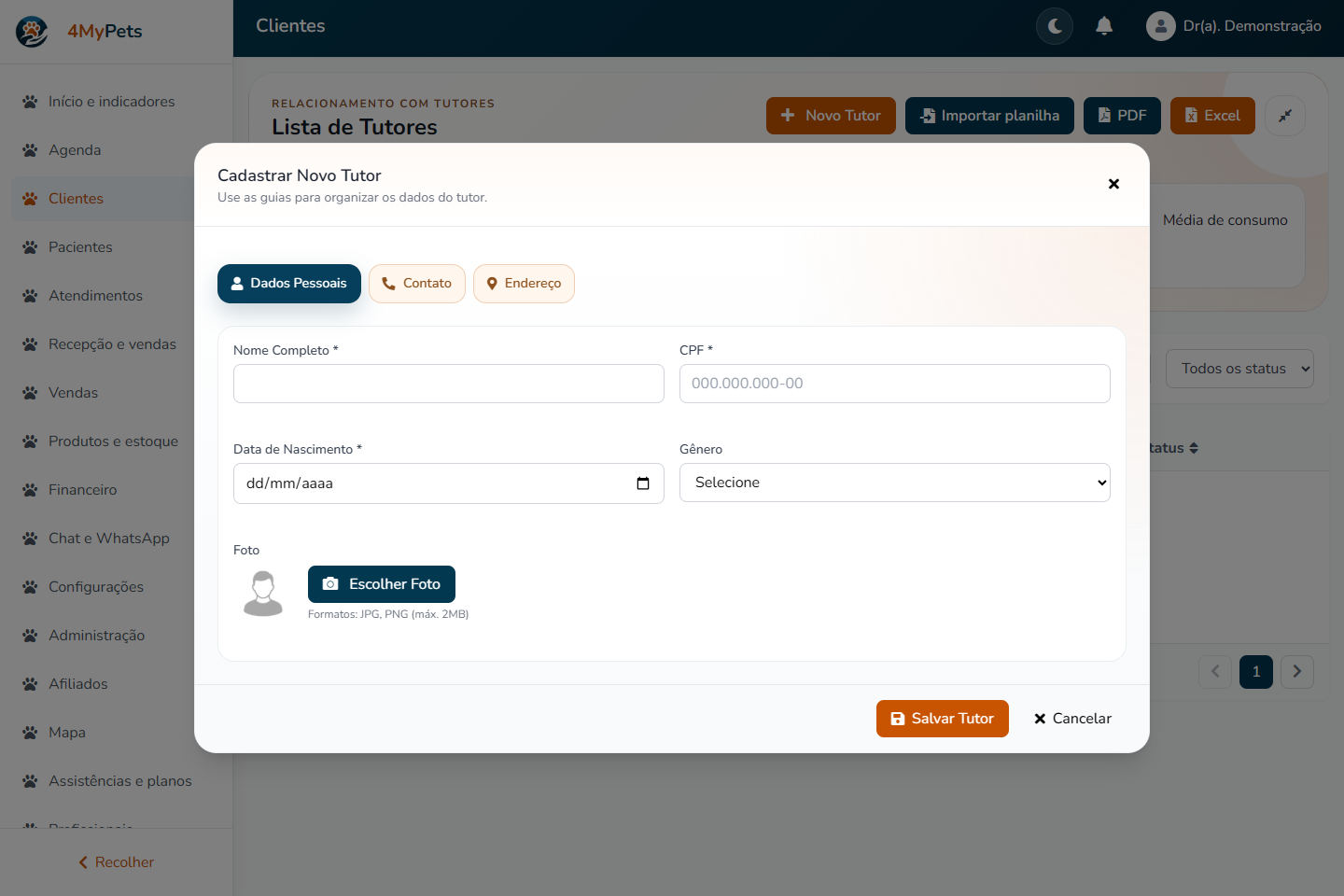Open Recepção e vendas

click(116, 344)
